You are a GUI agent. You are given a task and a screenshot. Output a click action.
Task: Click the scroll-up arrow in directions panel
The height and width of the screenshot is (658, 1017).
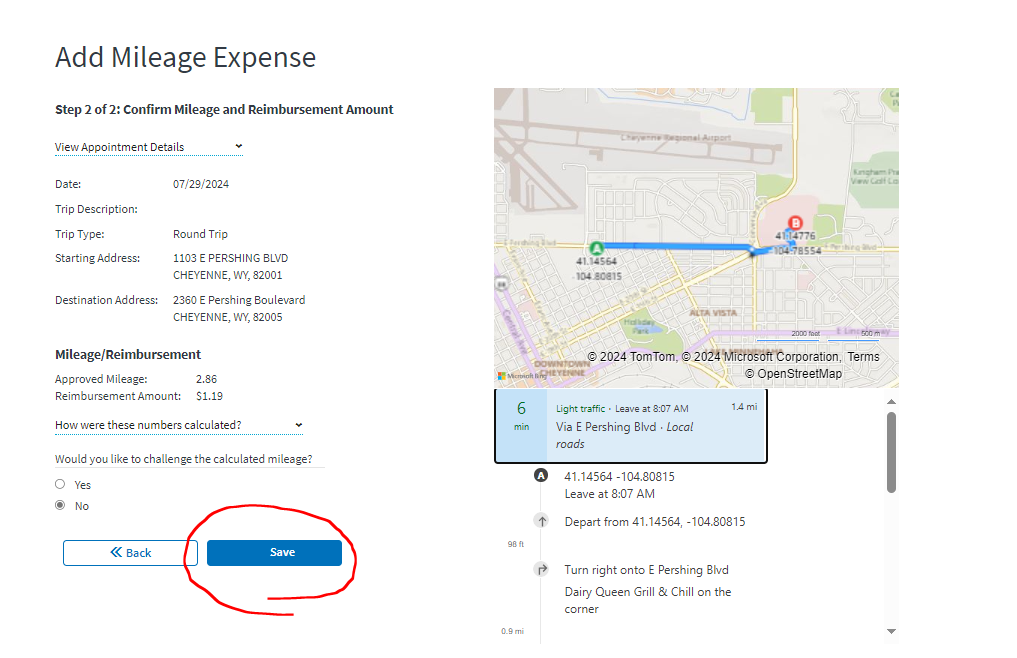coord(891,401)
